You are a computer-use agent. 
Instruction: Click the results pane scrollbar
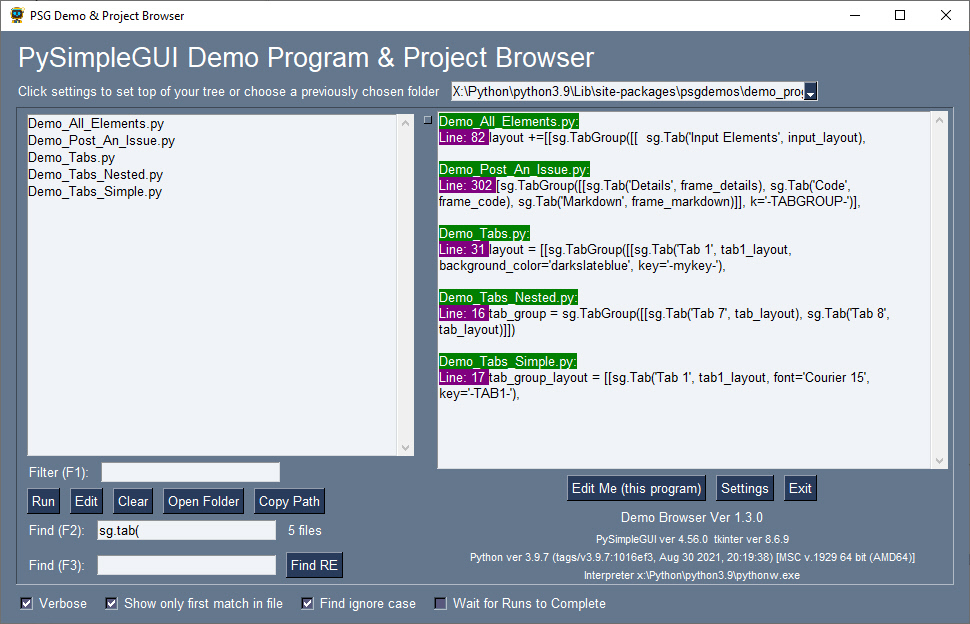pos(940,290)
